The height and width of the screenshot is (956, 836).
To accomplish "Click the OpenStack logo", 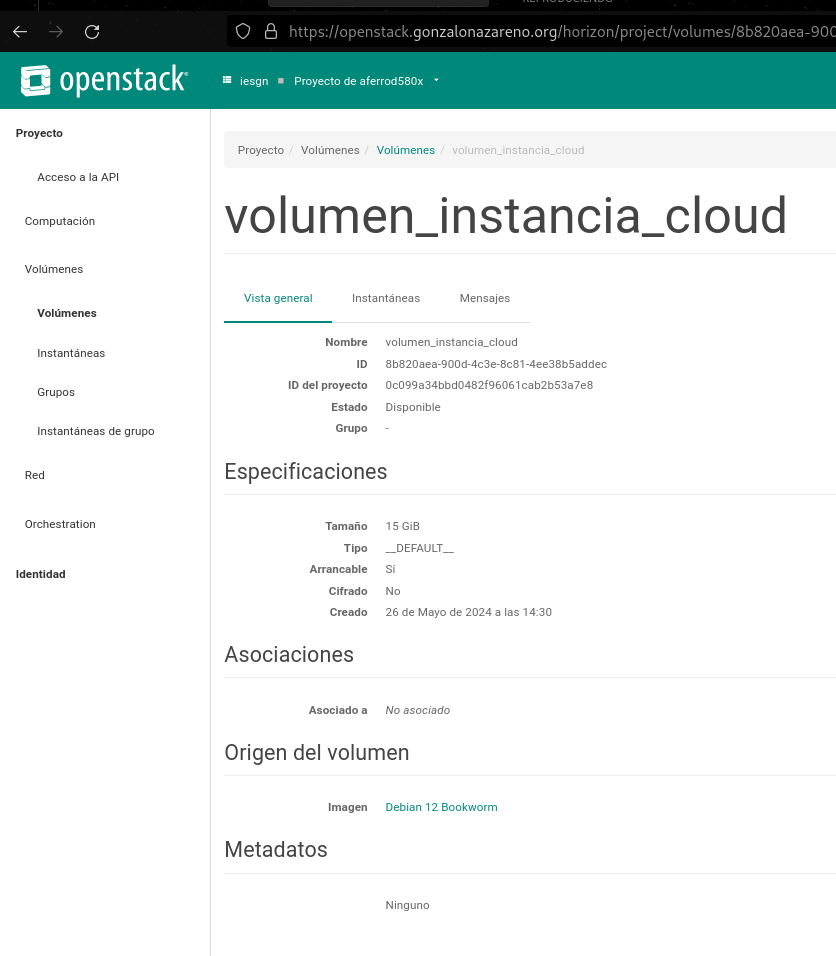I will 104,80.
